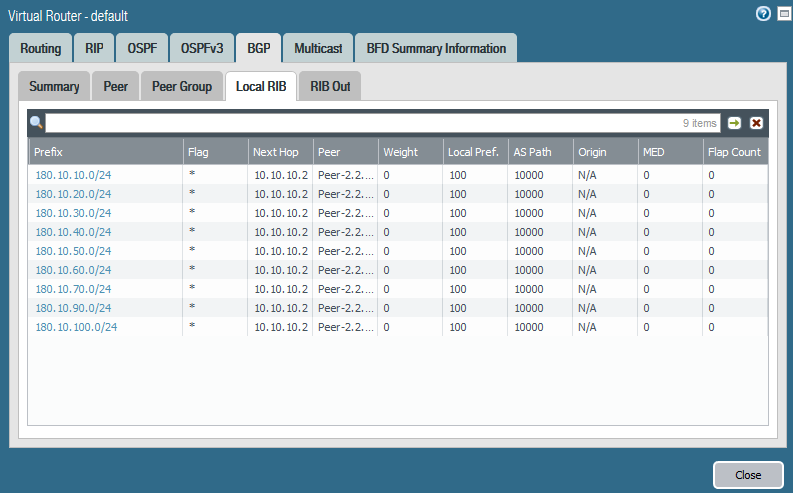Click the search magnifier icon
The image size is (793, 493).
click(x=36, y=123)
